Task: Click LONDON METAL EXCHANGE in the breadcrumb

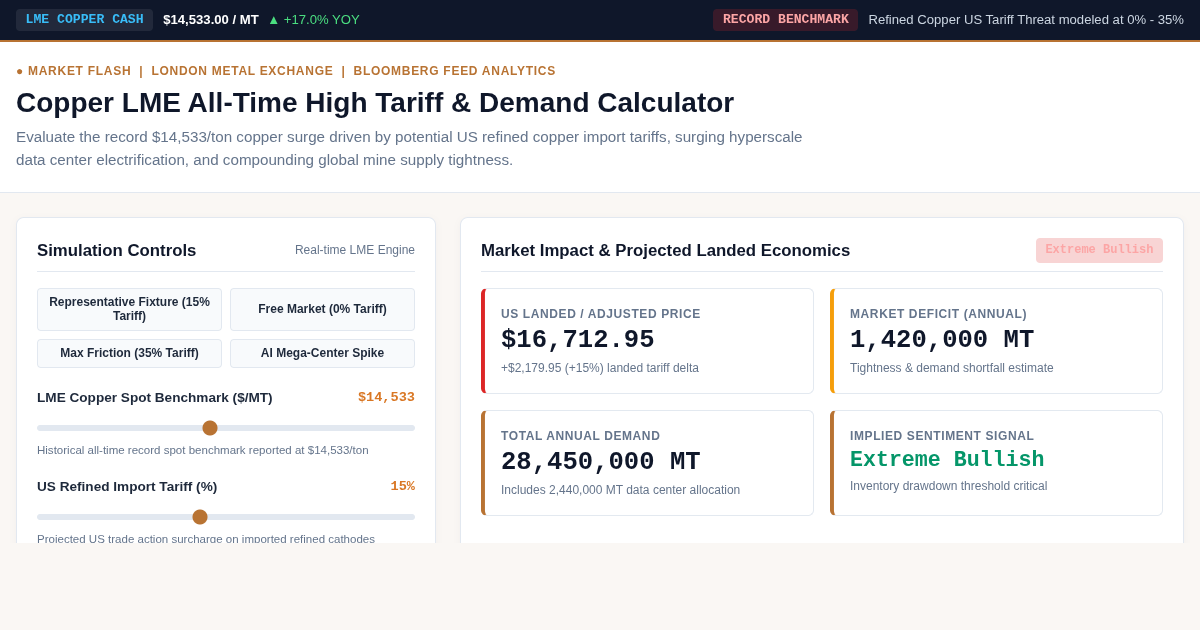Action: pos(242,71)
